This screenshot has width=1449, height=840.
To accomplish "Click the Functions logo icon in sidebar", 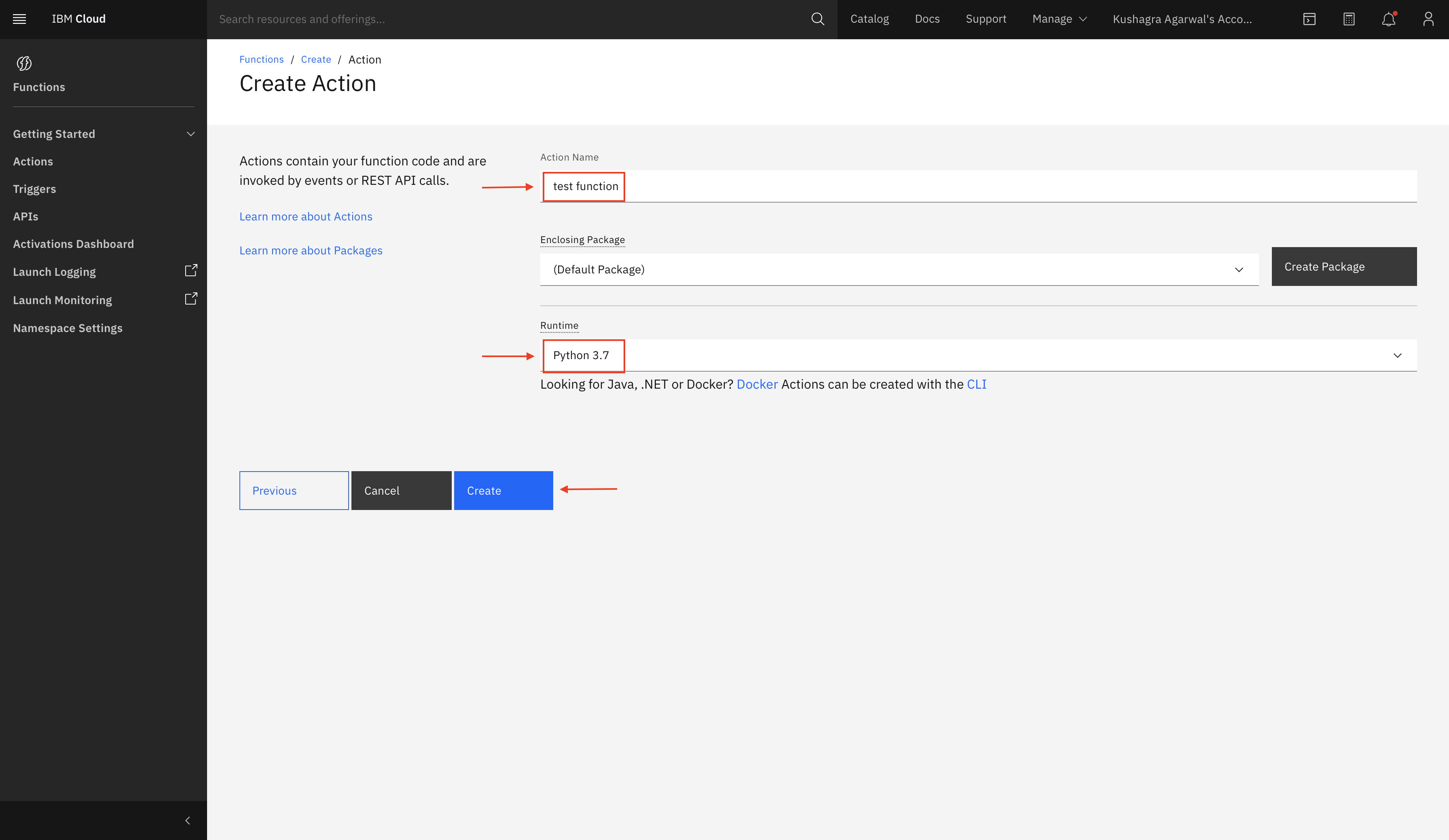I will coord(24,63).
